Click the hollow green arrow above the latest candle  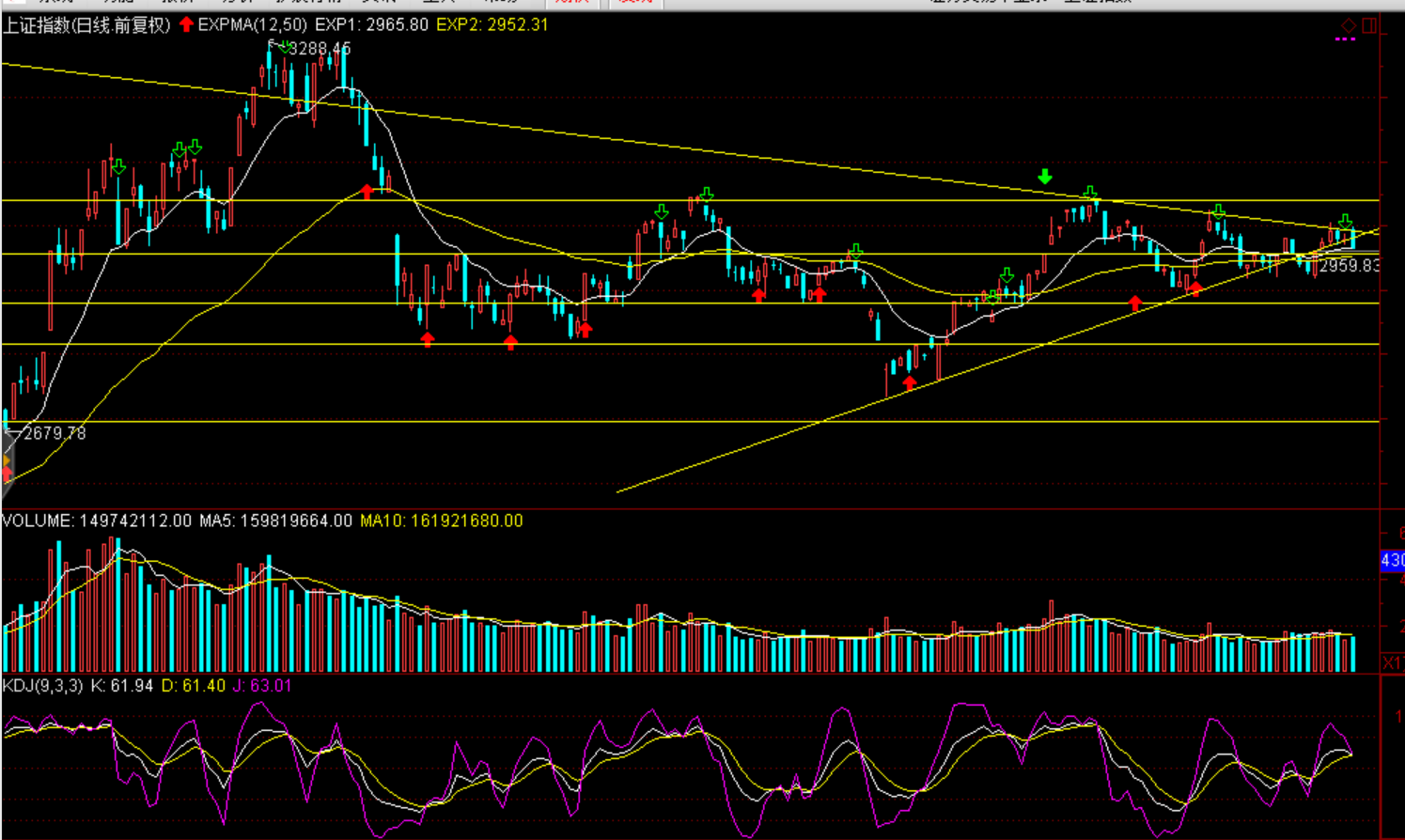[1345, 222]
